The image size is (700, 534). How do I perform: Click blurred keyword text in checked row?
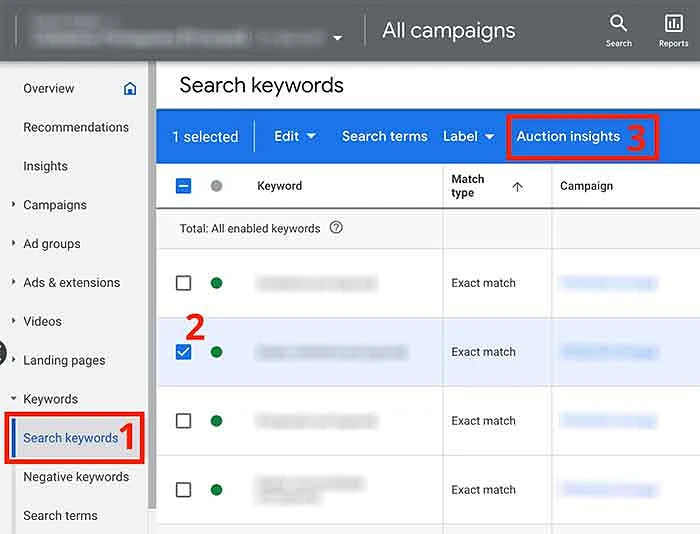tap(332, 352)
